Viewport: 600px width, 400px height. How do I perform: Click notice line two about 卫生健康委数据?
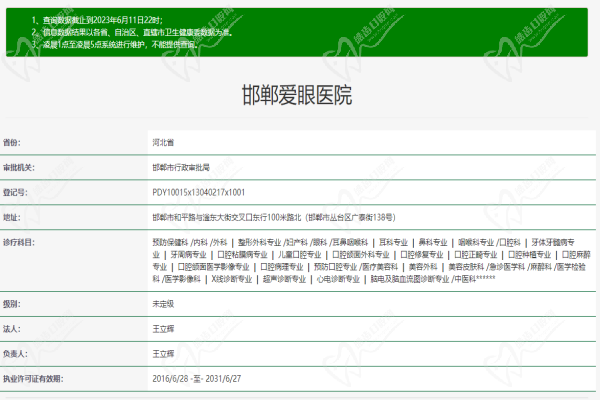132,32
